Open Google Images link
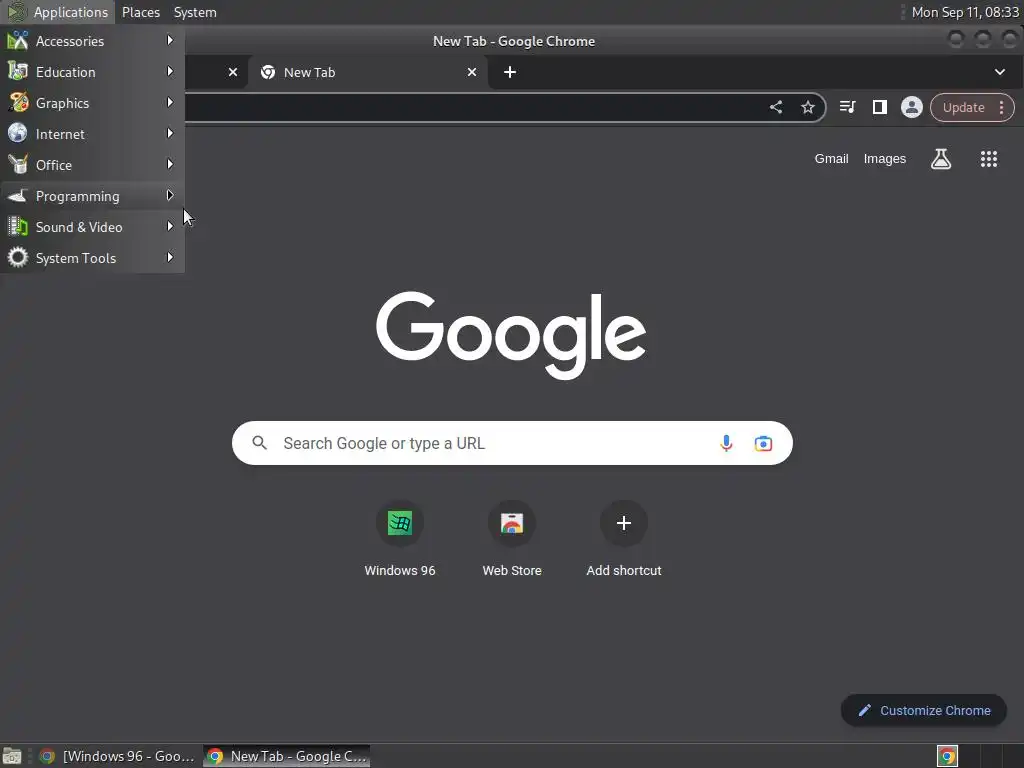This screenshot has width=1024, height=768. tap(885, 159)
